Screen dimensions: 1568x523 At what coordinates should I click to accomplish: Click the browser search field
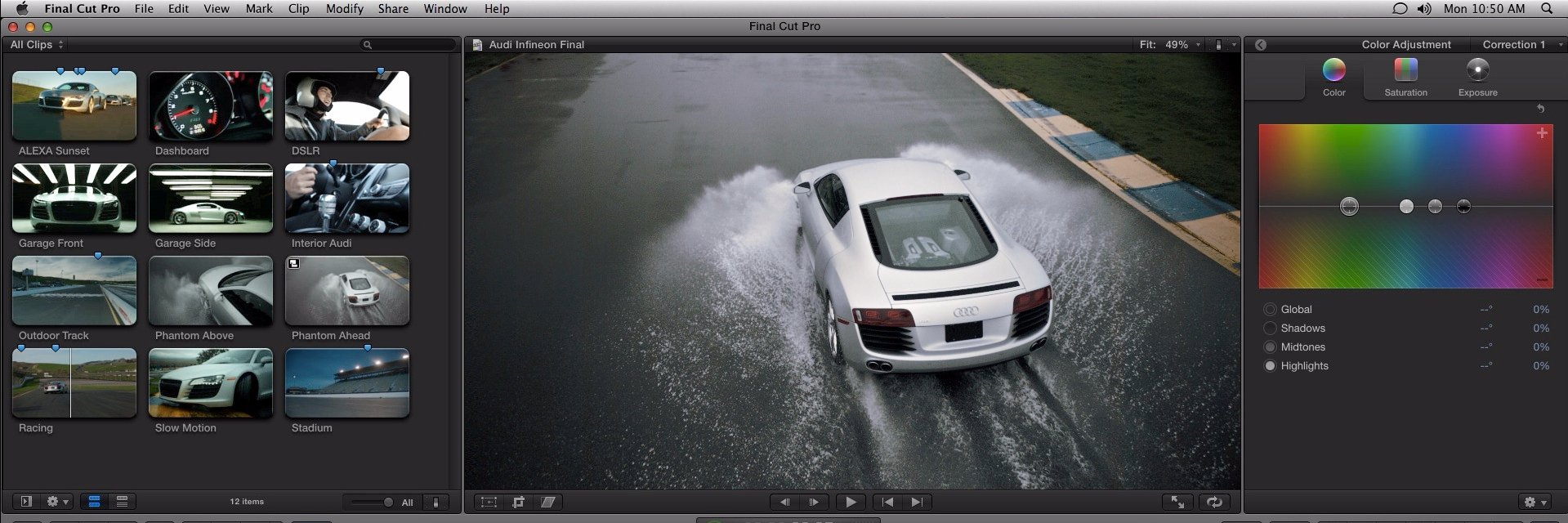[x=409, y=45]
